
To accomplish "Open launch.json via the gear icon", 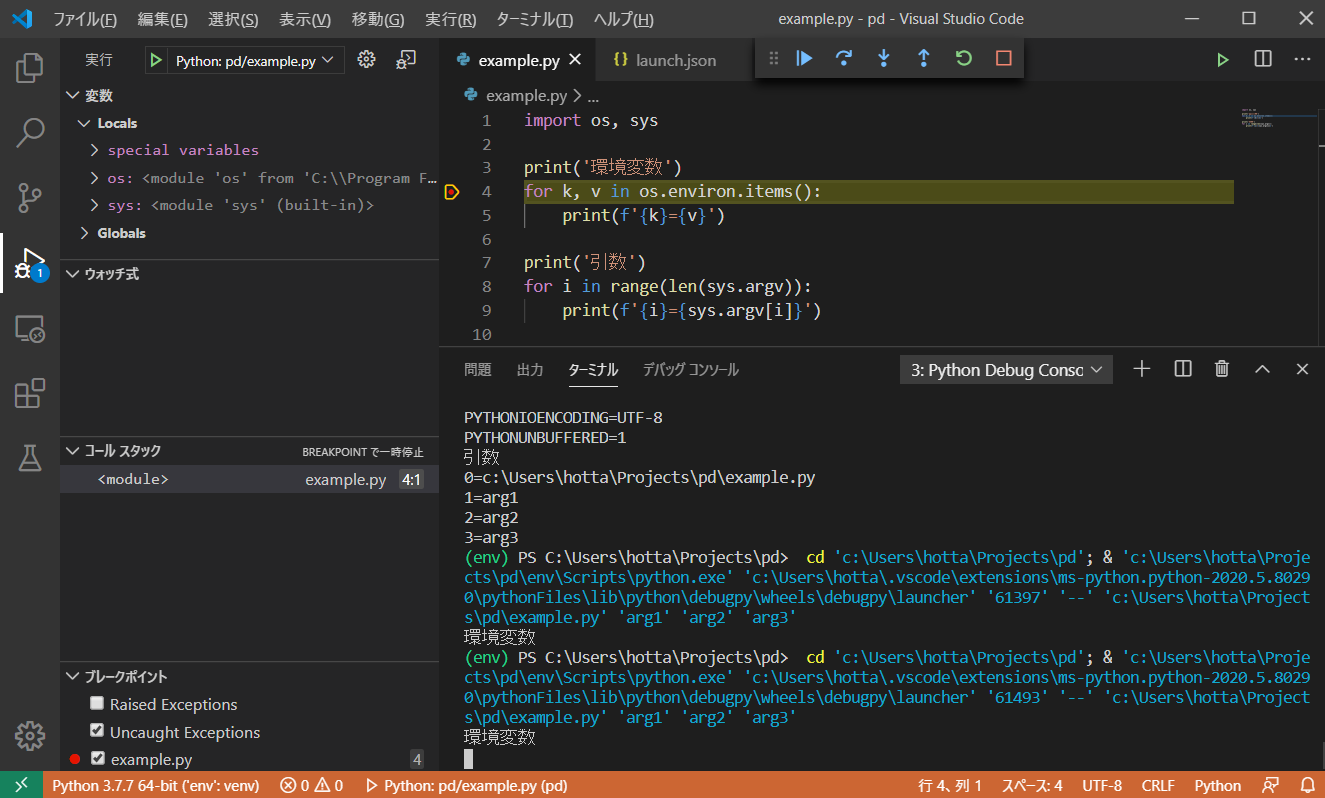I will [366, 60].
